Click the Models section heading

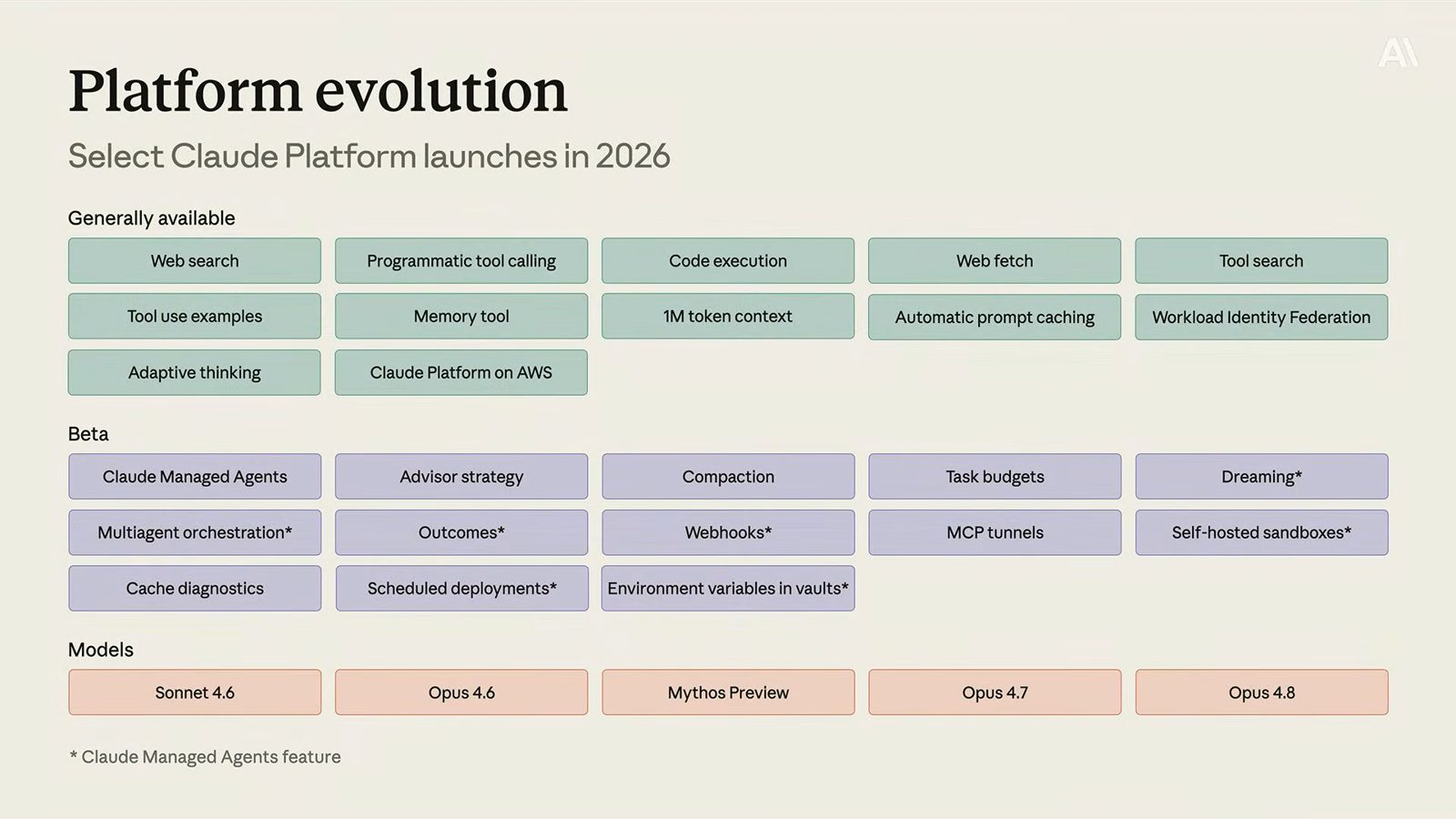pos(101,650)
